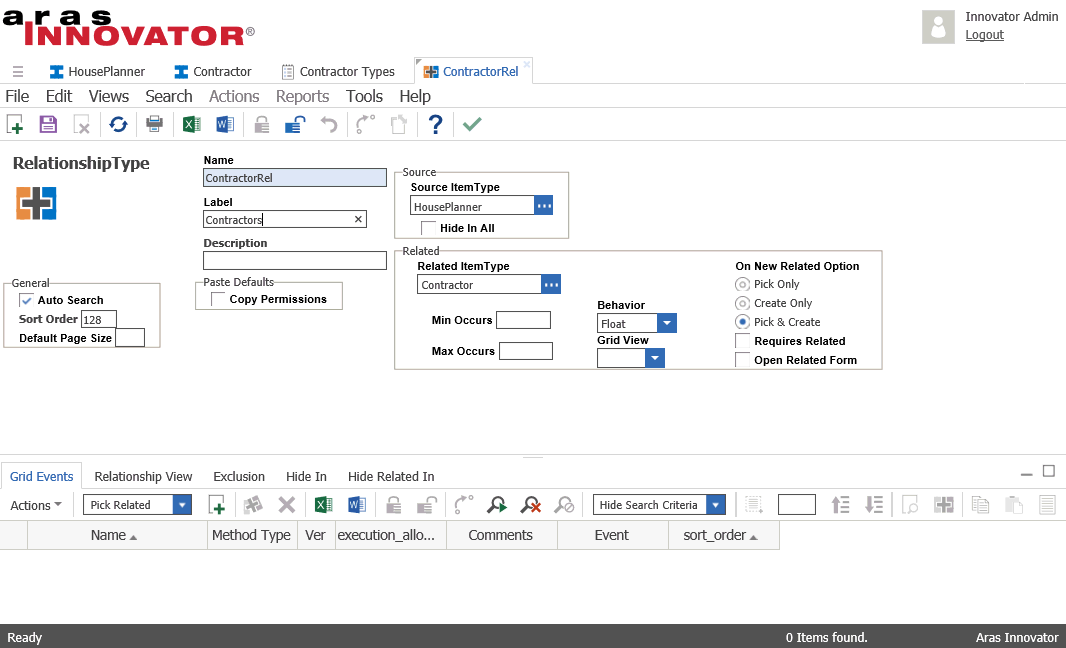1066x648 pixels.
Task: Click the Move Up sort arrow icon in grid toolbar
Action: (841, 505)
